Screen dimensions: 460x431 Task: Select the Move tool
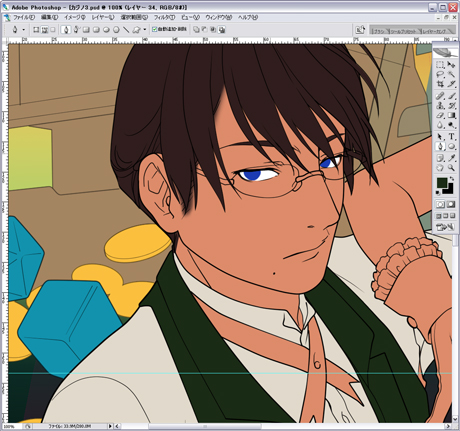click(451, 65)
